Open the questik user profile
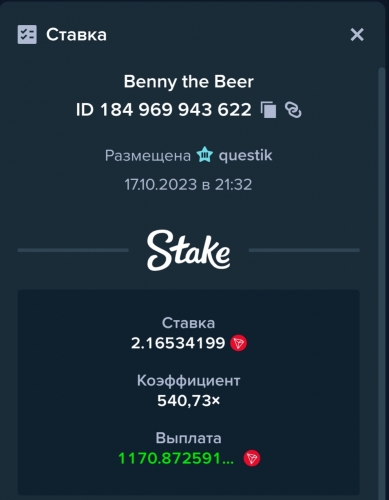389x500 pixels. click(x=245, y=156)
